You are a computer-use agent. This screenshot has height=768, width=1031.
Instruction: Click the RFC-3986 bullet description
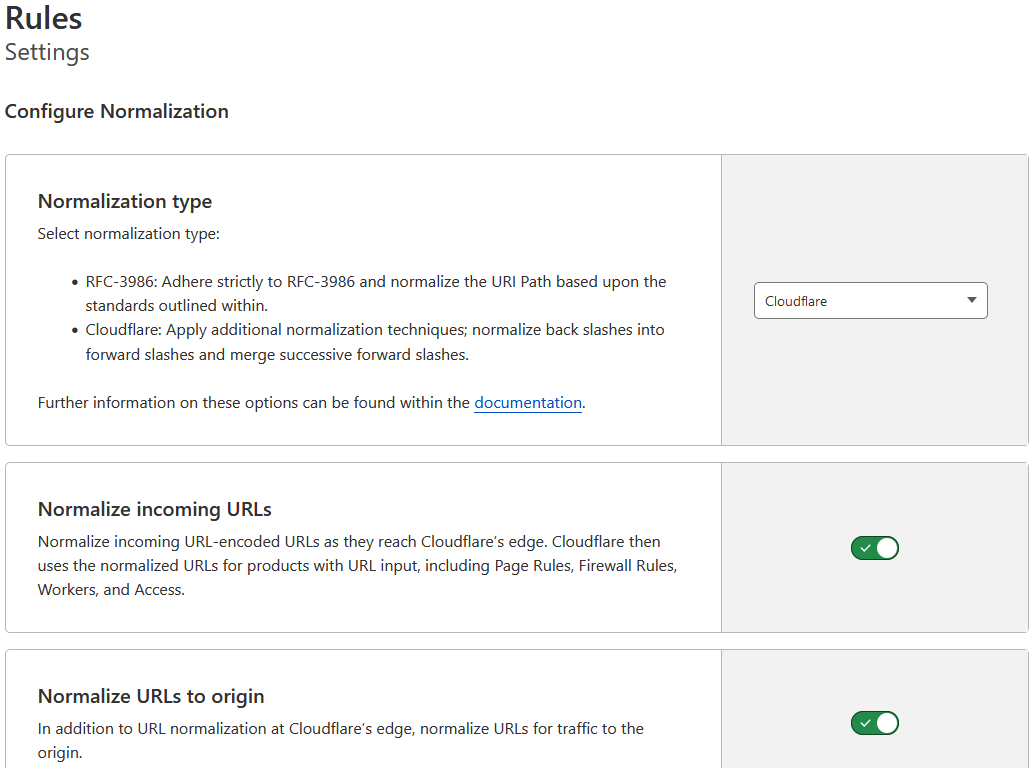(x=375, y=293)
